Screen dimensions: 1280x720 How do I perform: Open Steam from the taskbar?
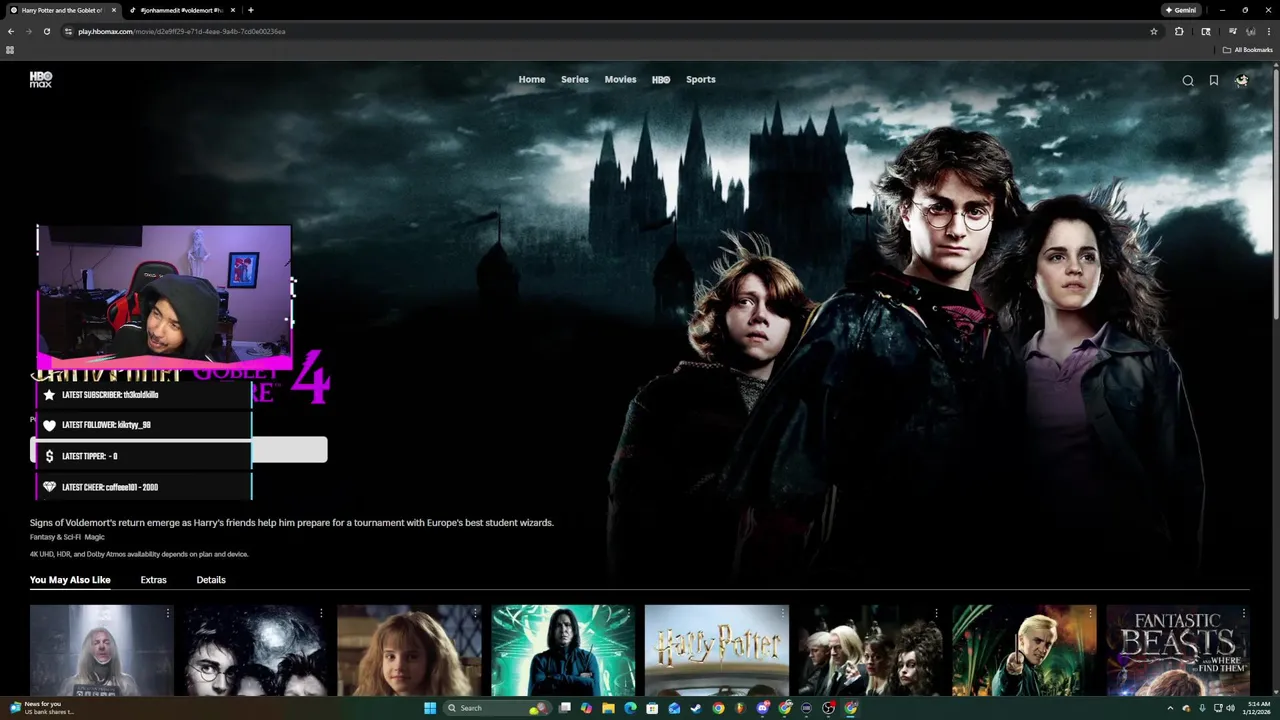[696, 708]
